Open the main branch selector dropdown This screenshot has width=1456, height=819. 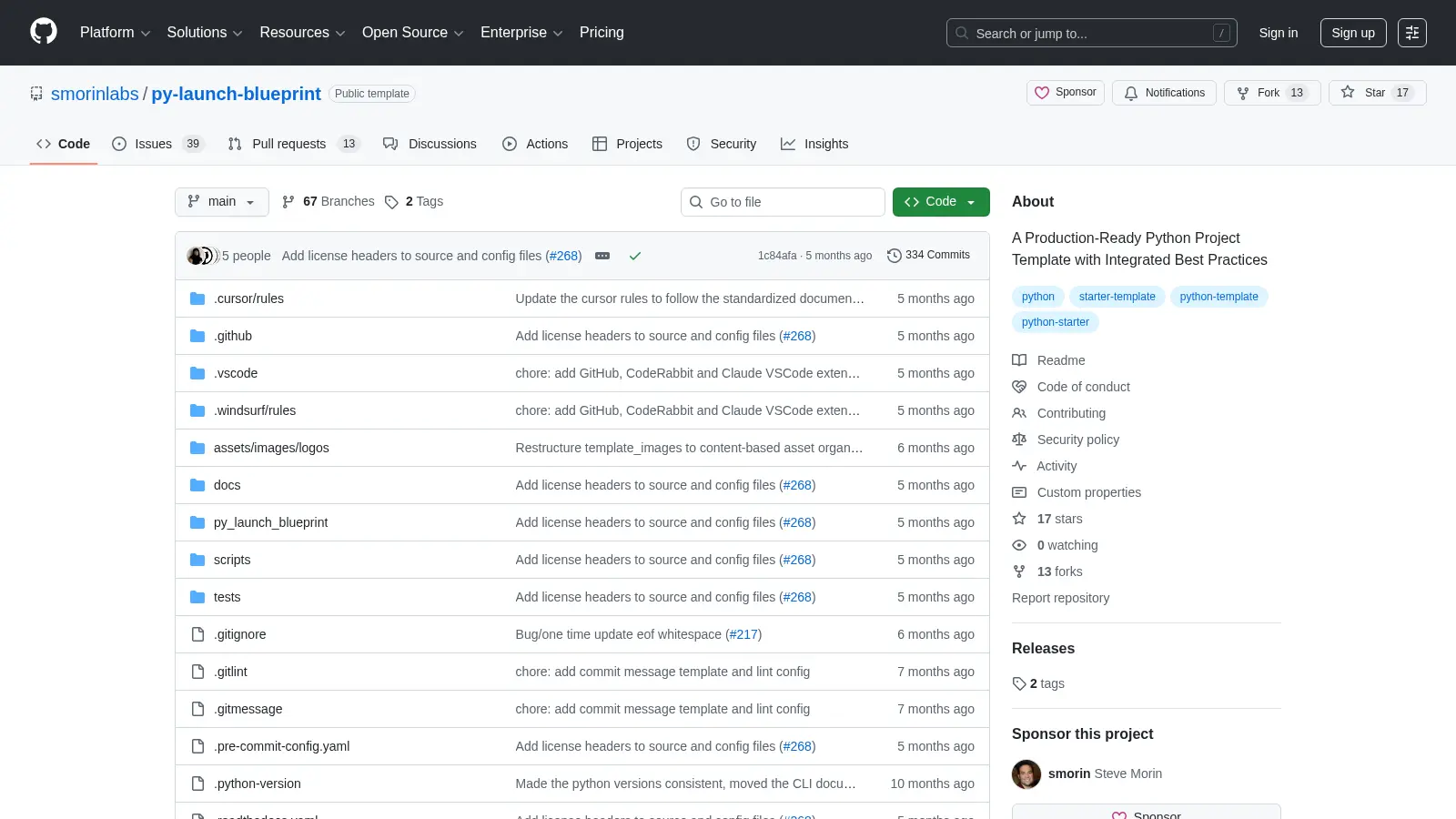222,202
